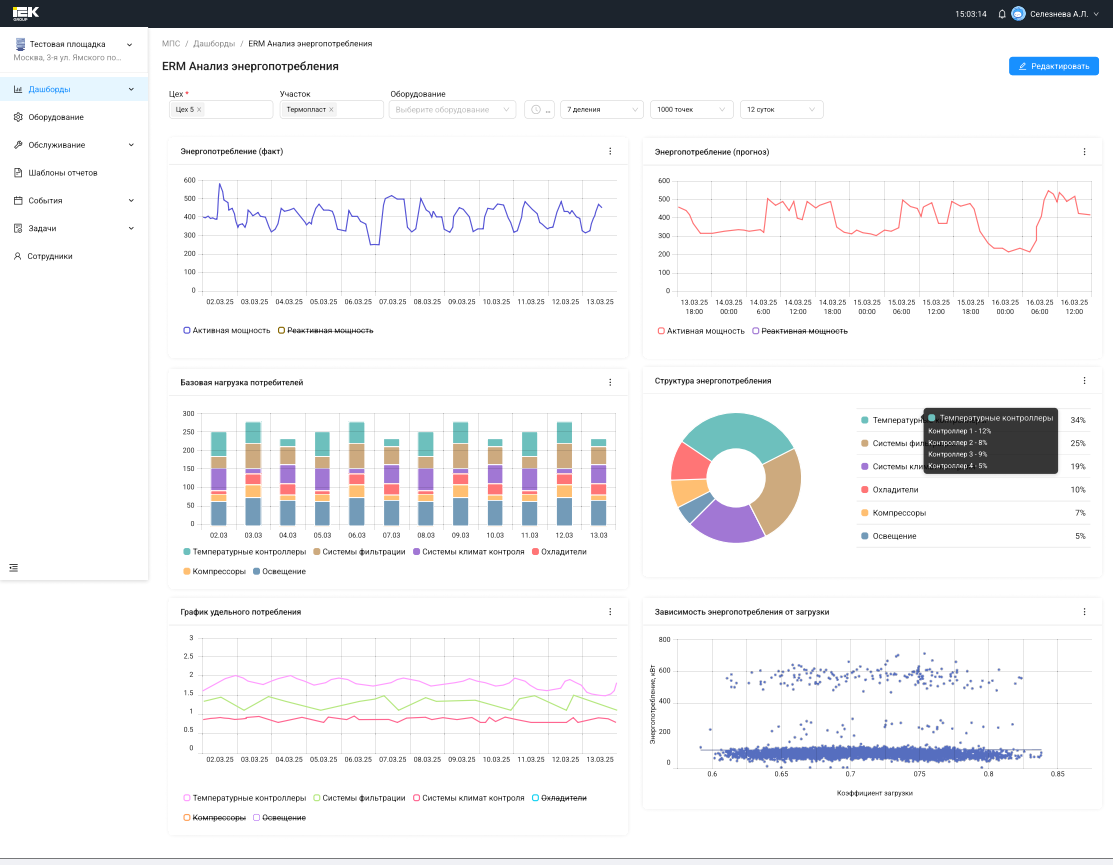Image resolution: width=1113 pixels, height=865 pixels.
Task: Click Компрессоры row in pie legend
Action: coord(973,513)
